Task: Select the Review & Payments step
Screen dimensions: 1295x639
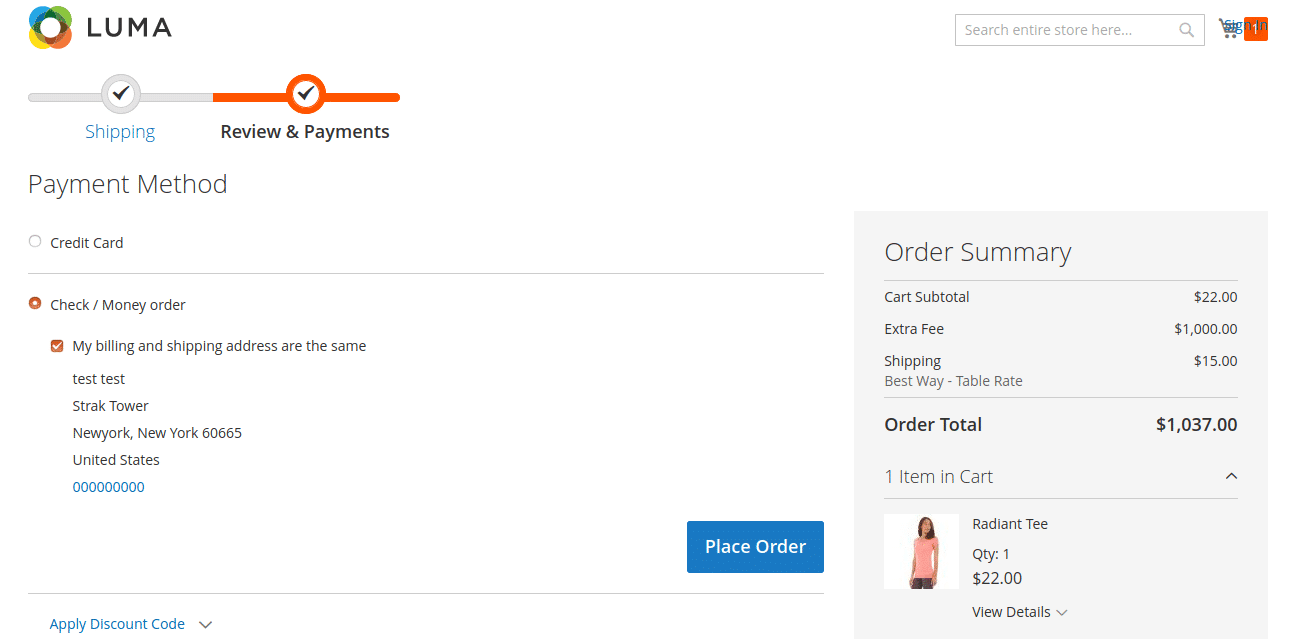Action: pyautogui.click(x=305, y=131)
